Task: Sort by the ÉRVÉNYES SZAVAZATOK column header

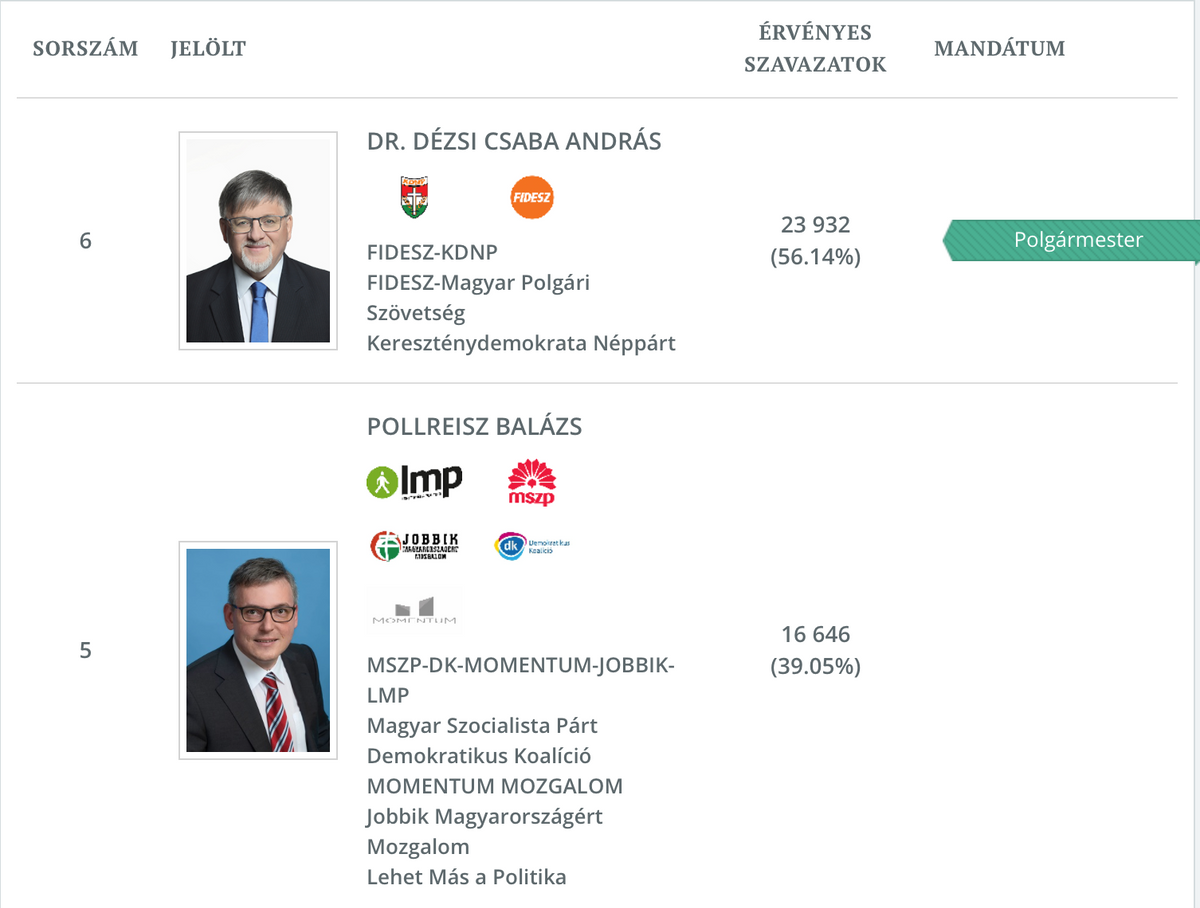Action: 815,48
